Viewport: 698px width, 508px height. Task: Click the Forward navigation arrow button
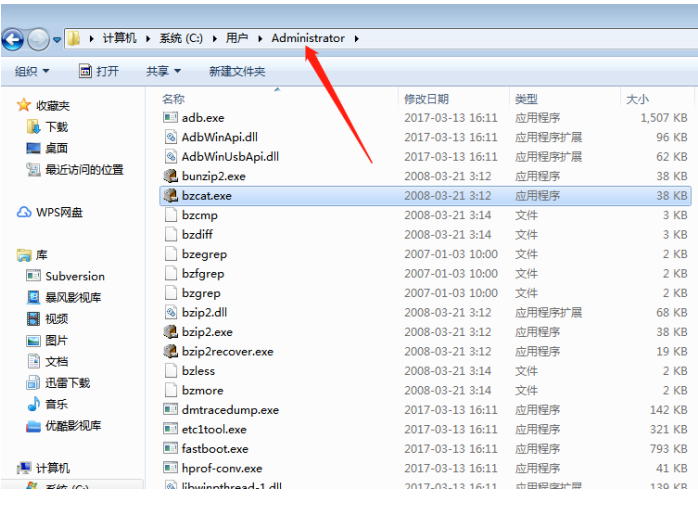[38, 39]
